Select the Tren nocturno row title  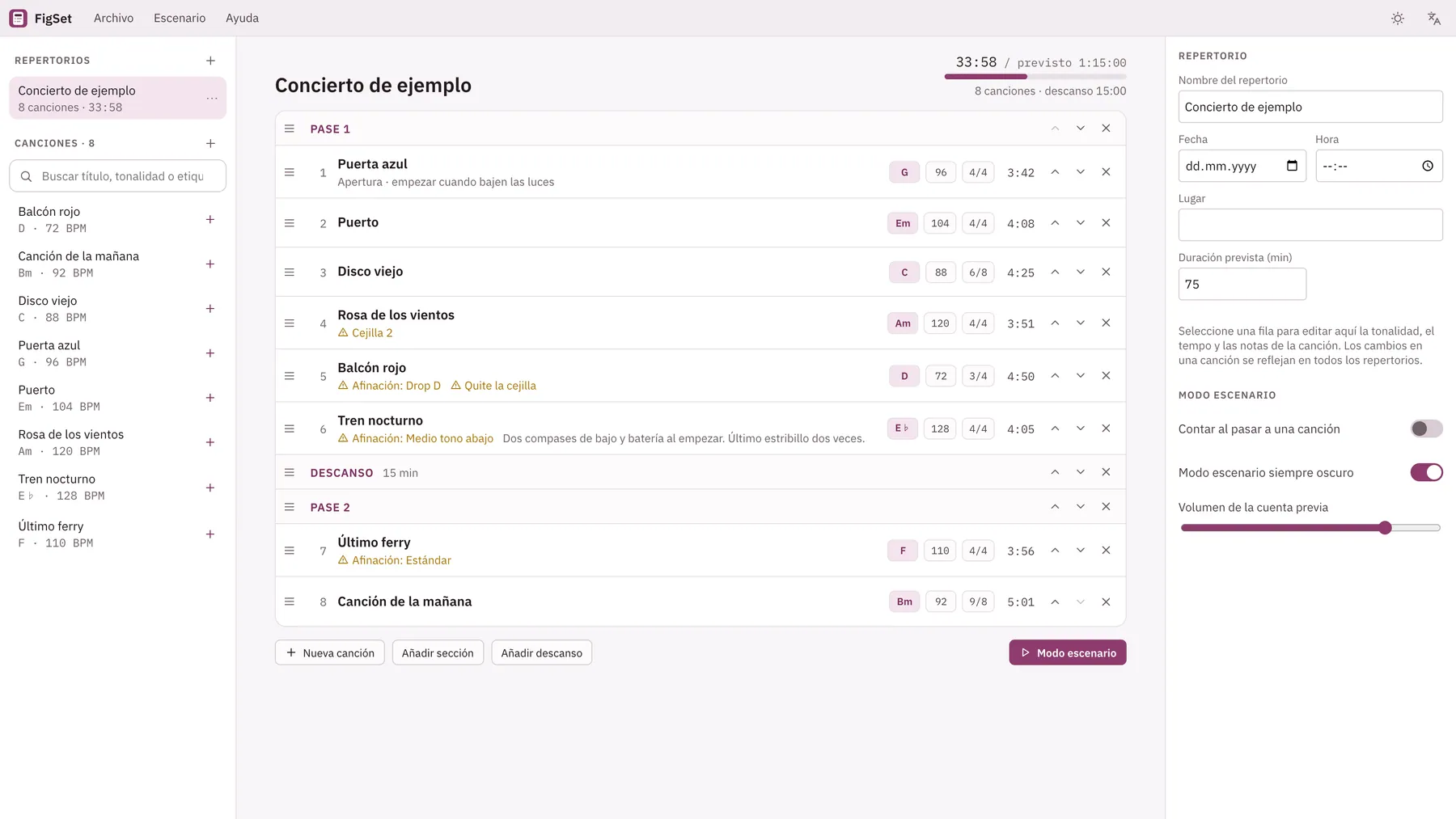tap(380, 420)
